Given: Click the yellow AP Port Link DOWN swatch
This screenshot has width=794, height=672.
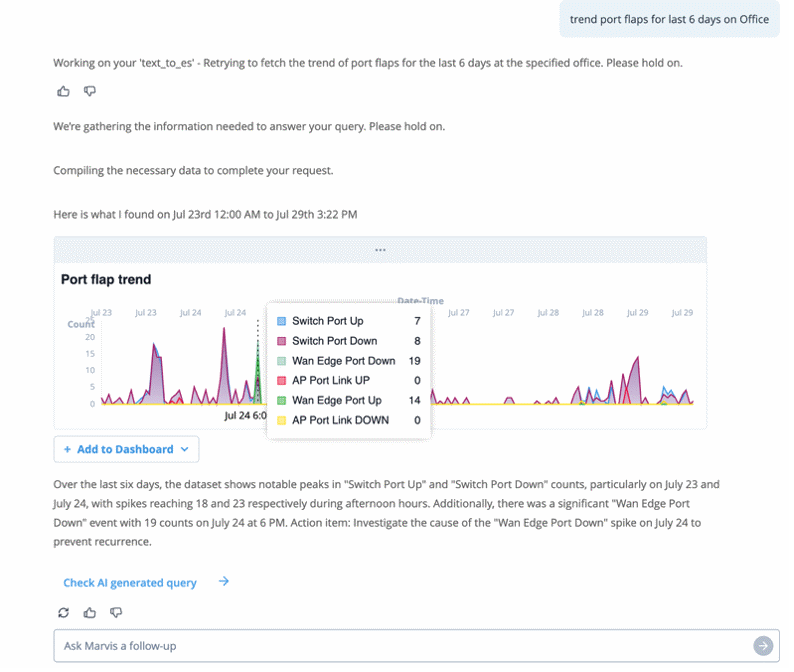Looking at the screenshot, I should pos(282,420).
